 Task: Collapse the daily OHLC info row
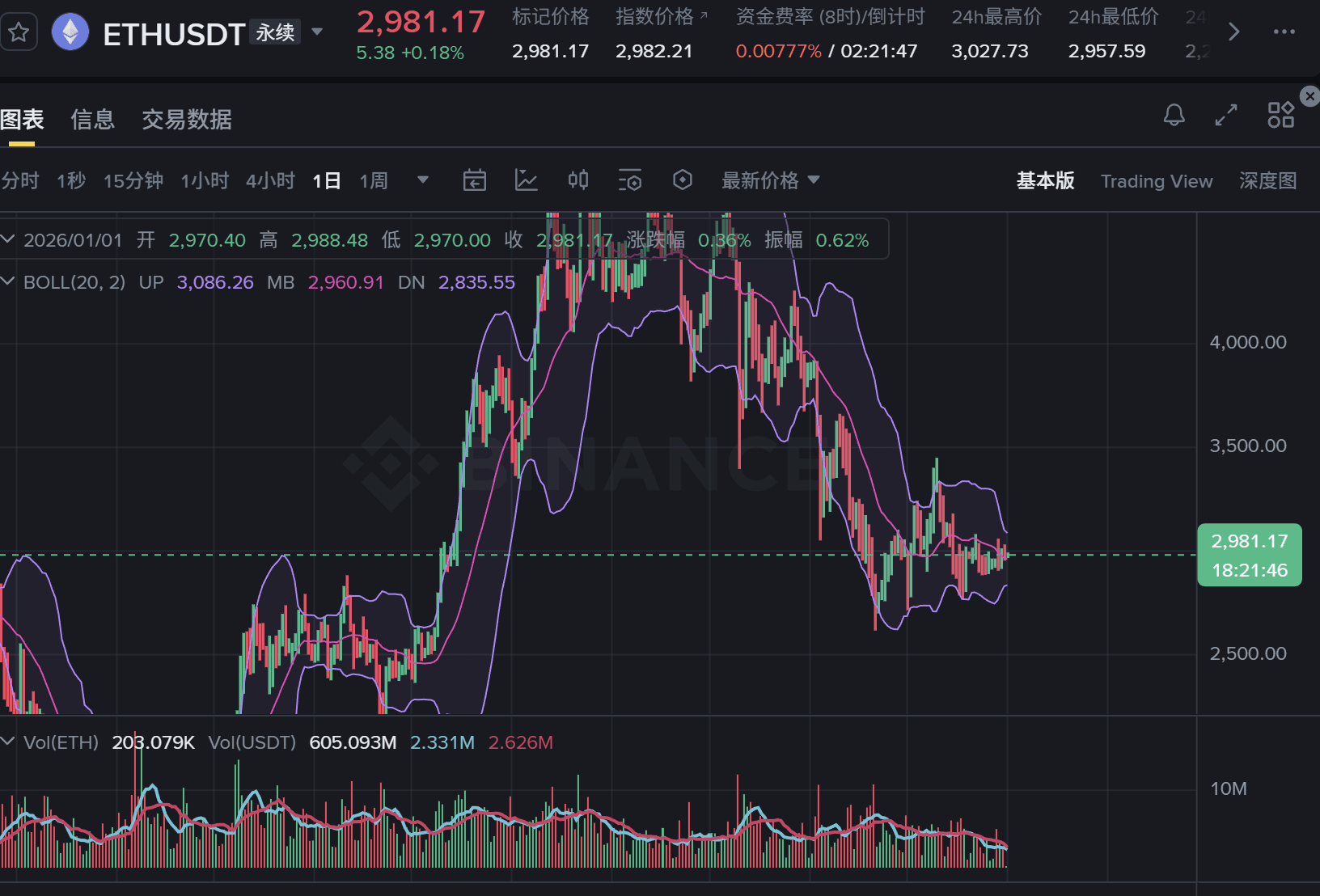tap(8, 239)
